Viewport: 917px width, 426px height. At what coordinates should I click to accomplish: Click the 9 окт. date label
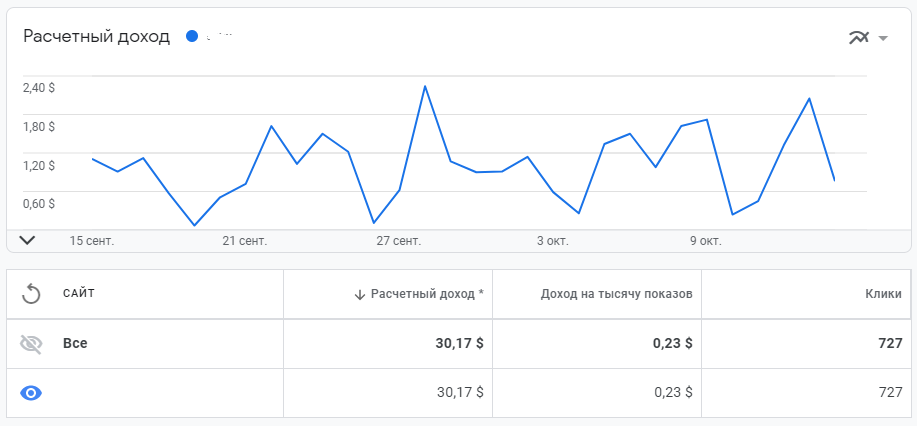705,241
